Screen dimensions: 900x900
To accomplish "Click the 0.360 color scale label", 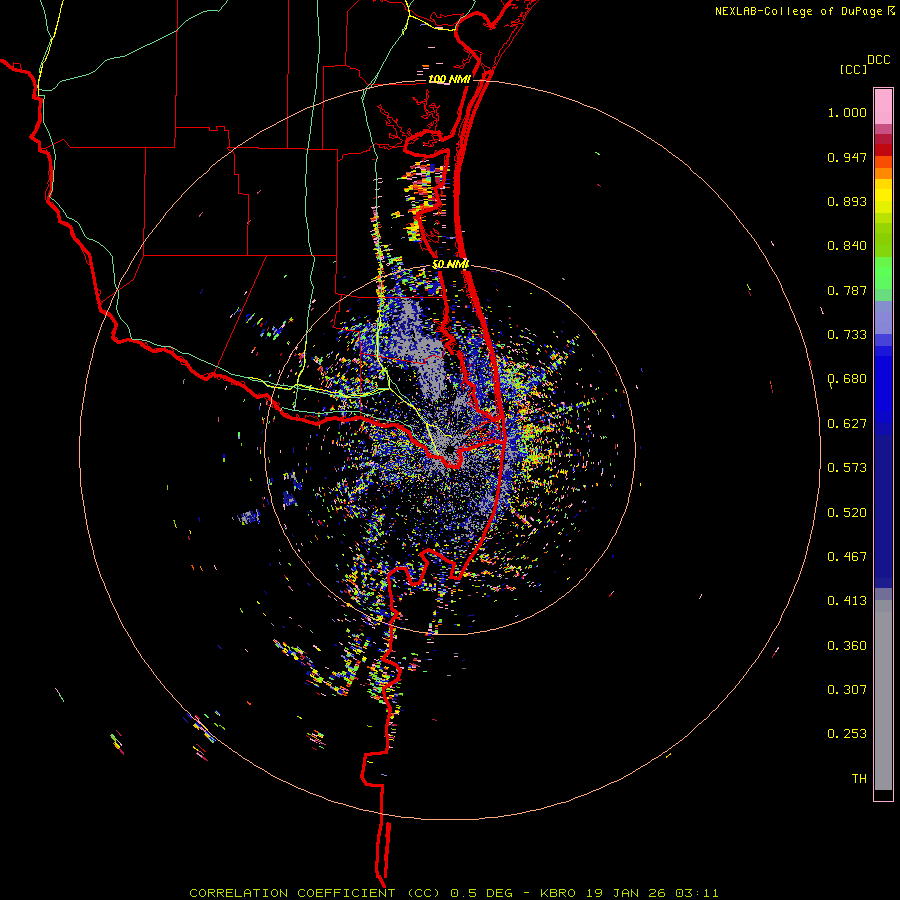I will pyautogui.click(x=847, y=646).
